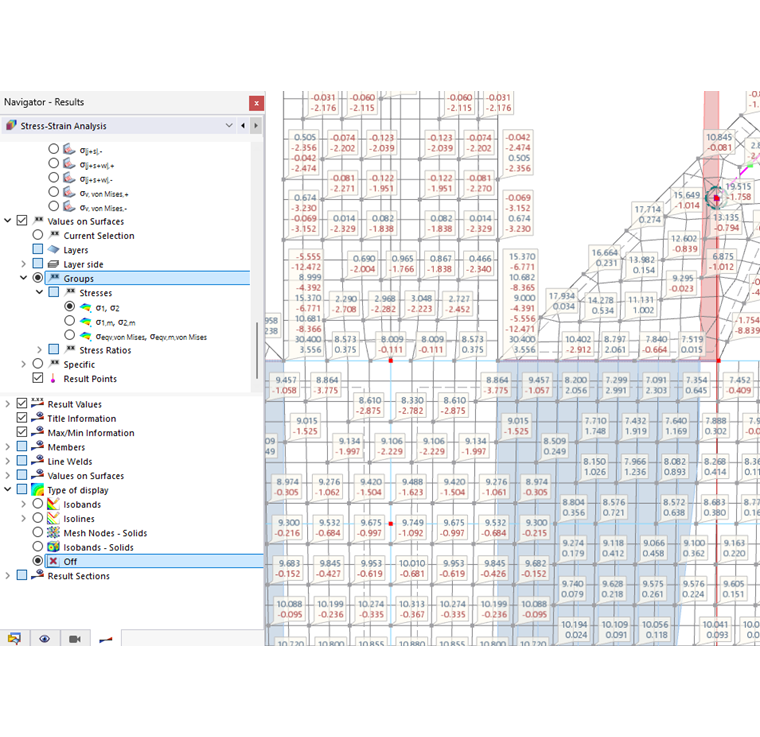This screenshot has width=760, height=737.
Task: Click the Layer side icon
Action: pyautogui.click(x=53, y=264)
